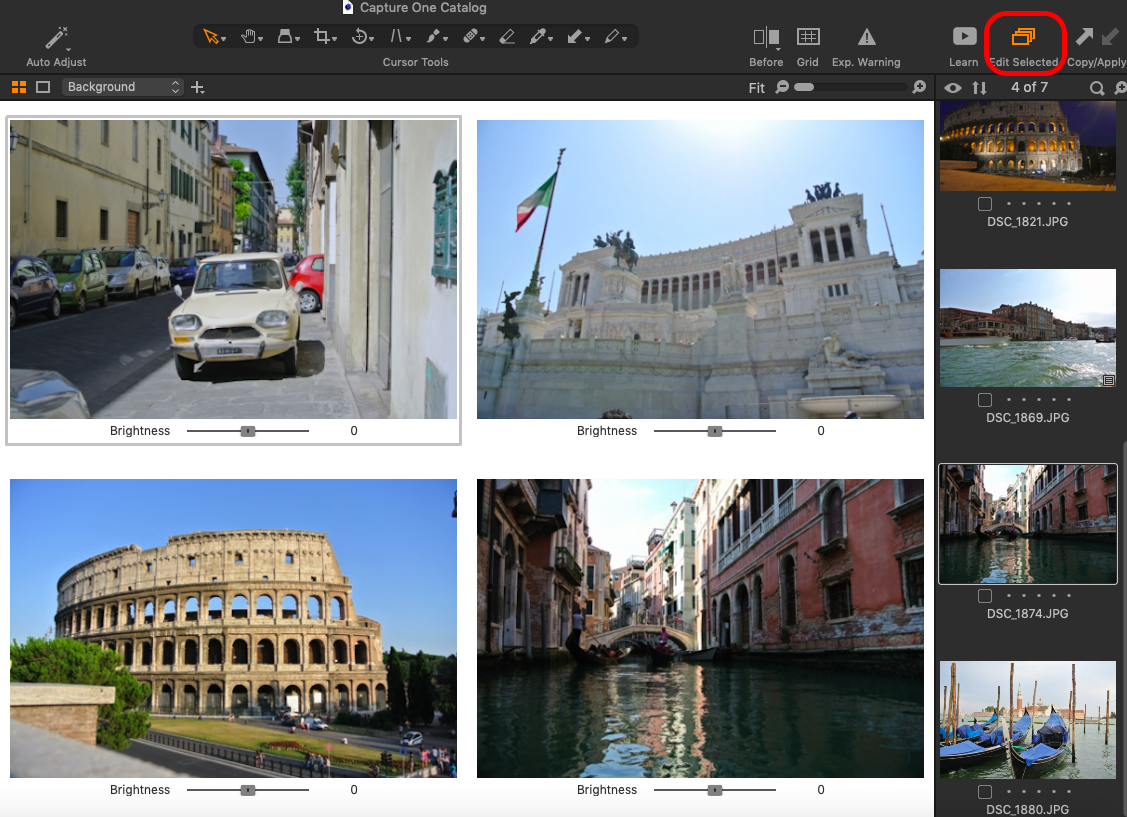This screenshot has width=1127, height=817.
Task: Select the DSC_1869.JPG thumbnail
Action: 1028,328
